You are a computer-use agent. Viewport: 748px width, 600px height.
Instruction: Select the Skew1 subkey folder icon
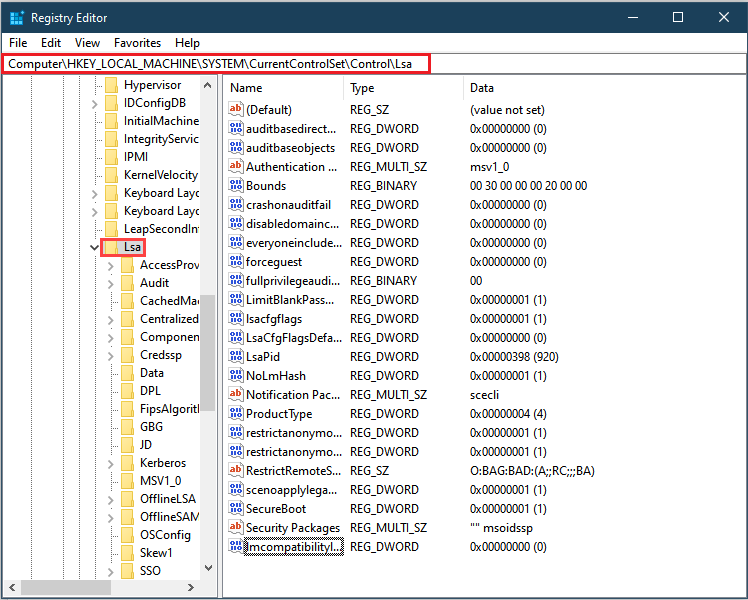coord(127,553)
